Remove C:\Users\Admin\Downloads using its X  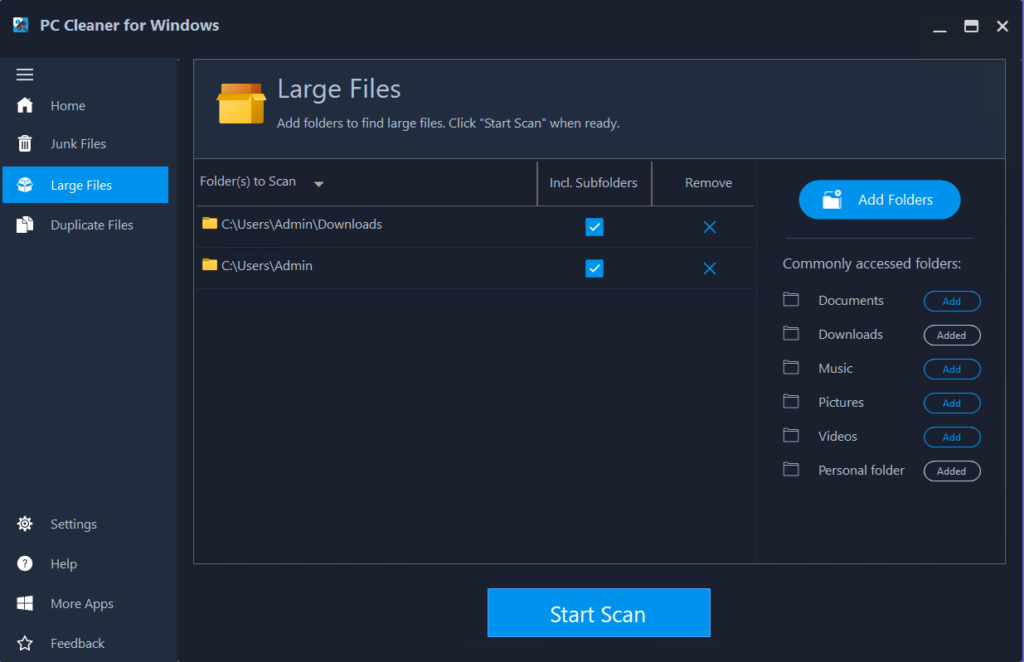coord(709,227)
